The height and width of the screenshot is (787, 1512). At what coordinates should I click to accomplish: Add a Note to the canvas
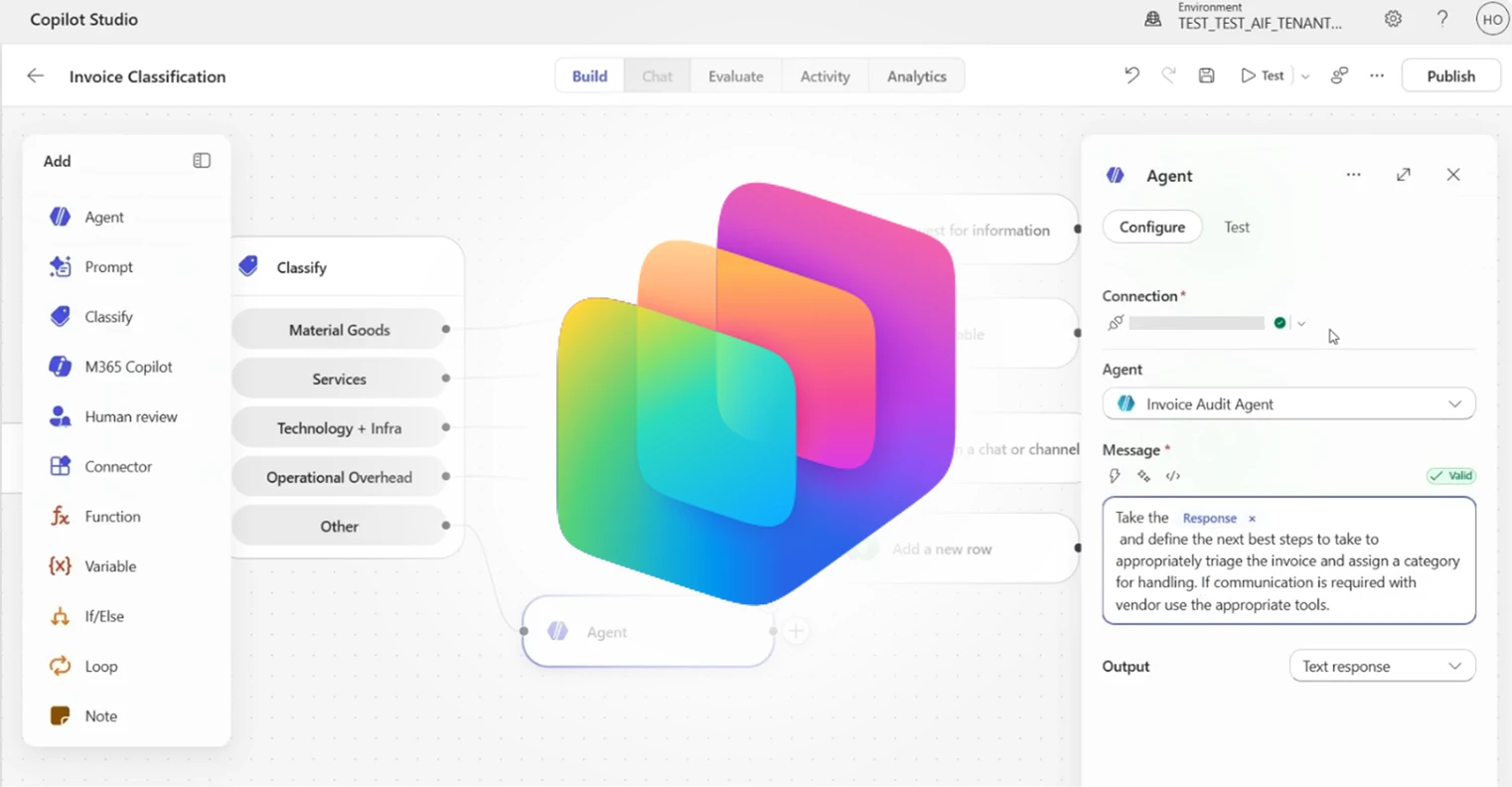coord(83,715)
